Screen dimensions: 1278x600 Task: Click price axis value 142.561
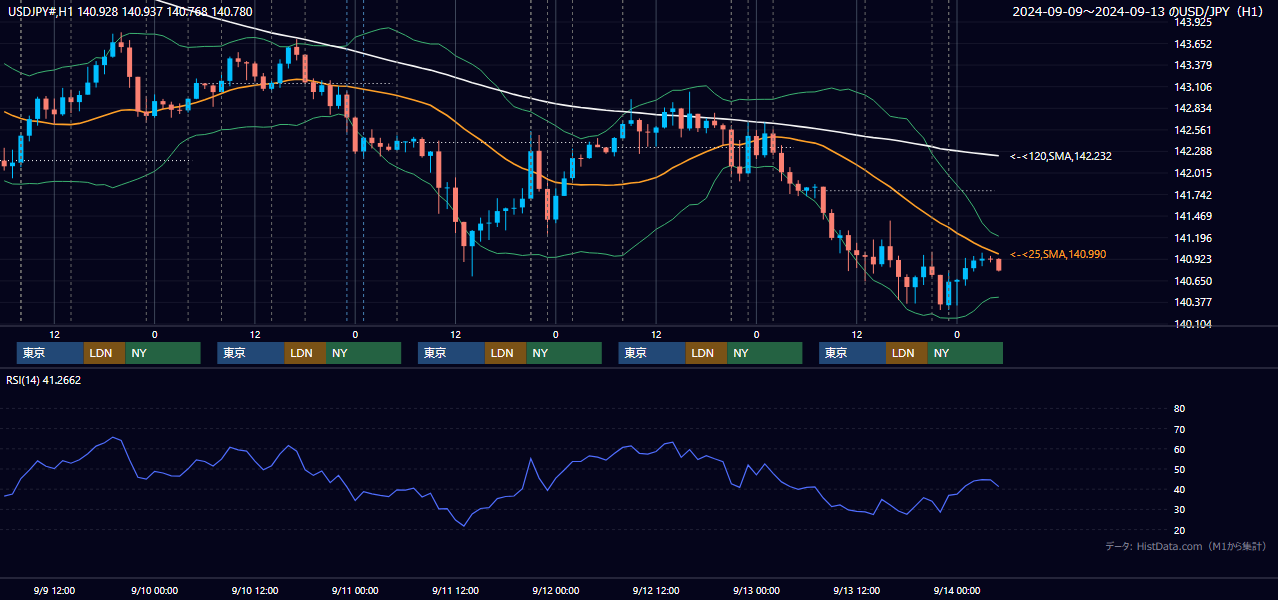click(x=1194, y=130)
